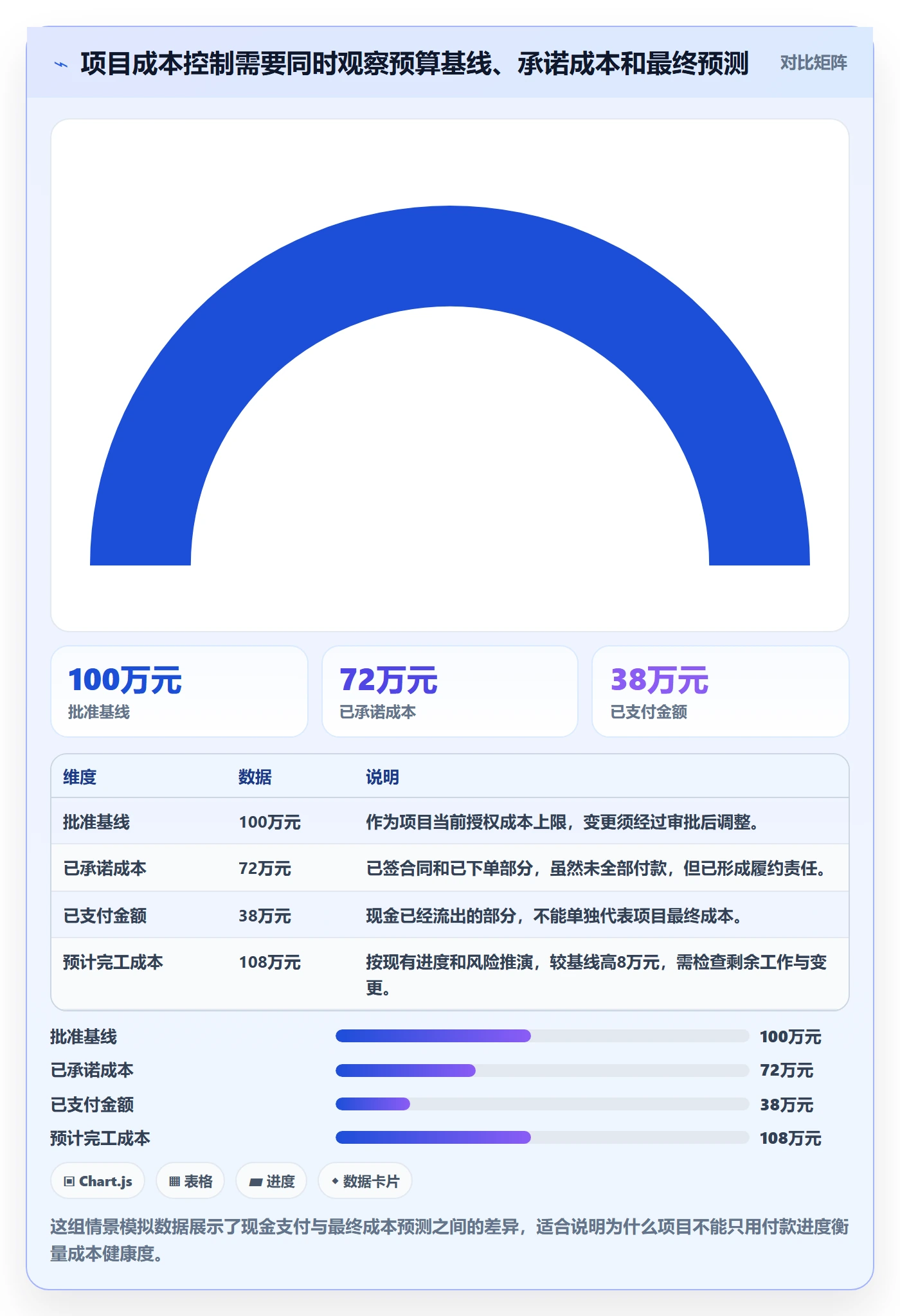Screen dimensions: 900x1316
Task: Click description starting 已签合同和已下单部分
Action: [597, 868]
